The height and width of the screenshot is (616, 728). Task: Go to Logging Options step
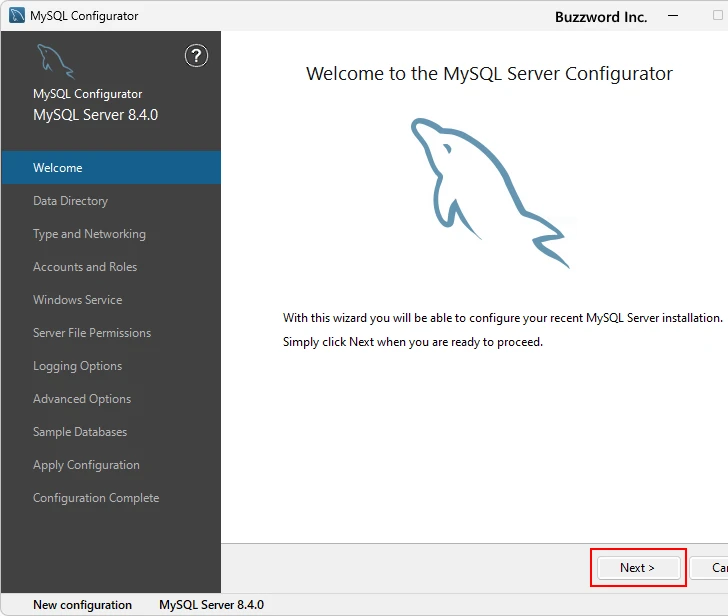111,366
